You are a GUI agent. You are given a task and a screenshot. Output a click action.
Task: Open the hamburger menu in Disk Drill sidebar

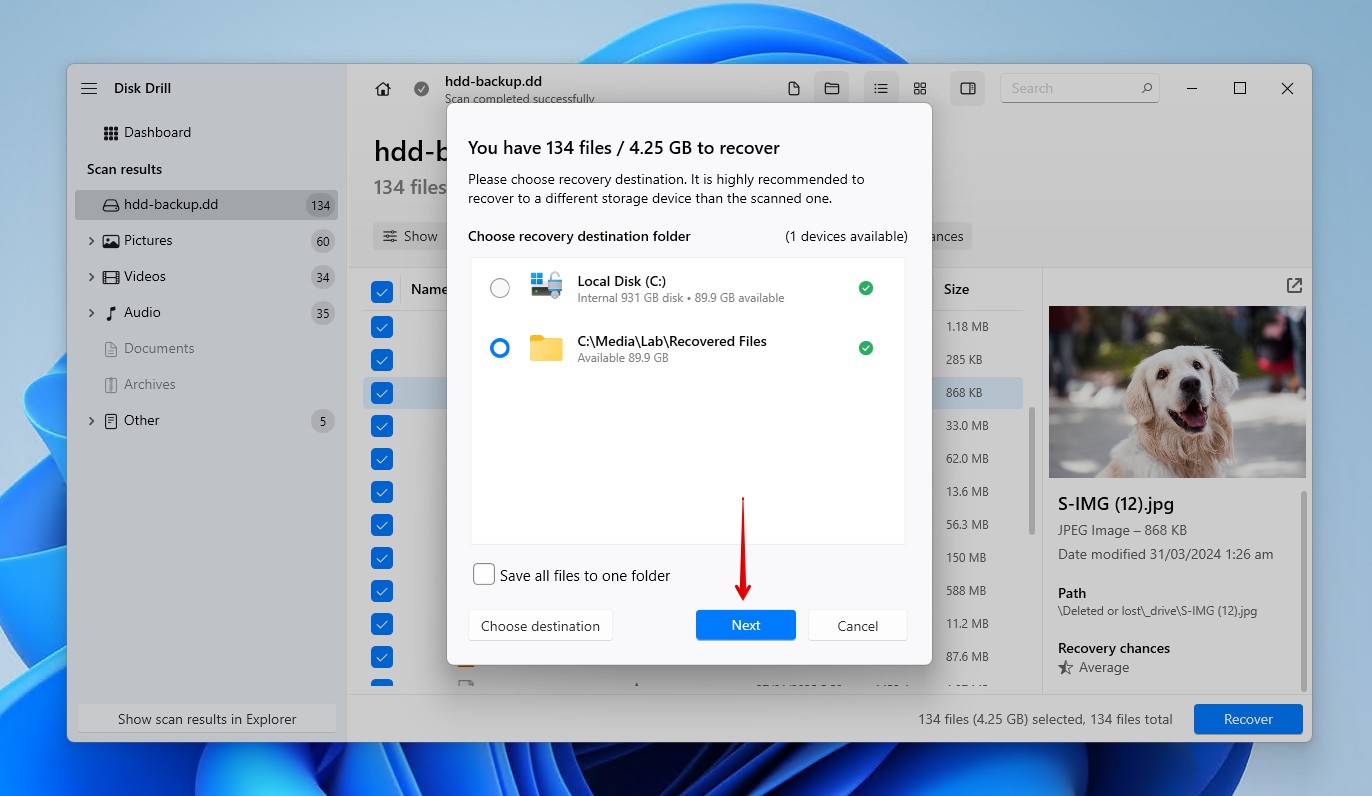88,88
